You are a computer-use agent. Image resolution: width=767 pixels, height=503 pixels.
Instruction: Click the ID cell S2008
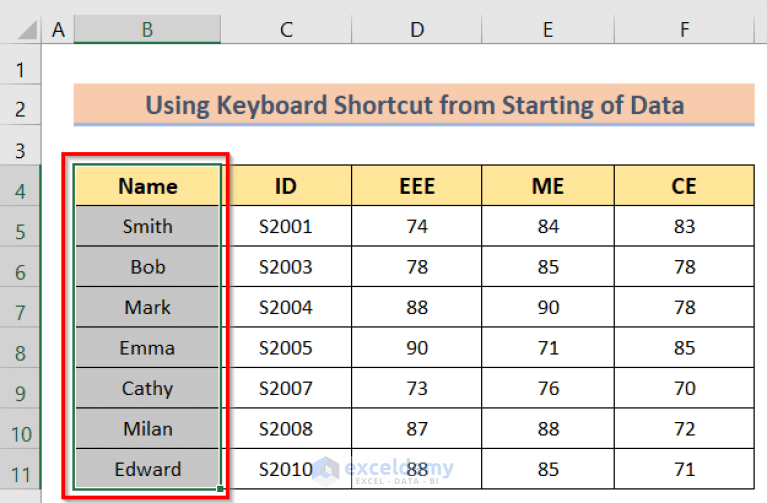pos(286,429)
